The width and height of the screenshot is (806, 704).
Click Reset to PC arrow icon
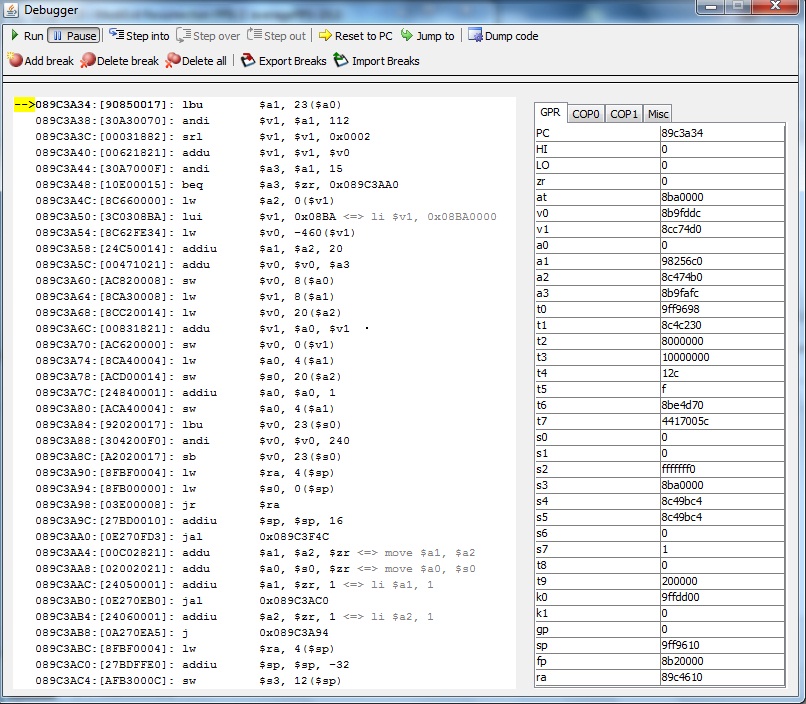pos(325,36)
